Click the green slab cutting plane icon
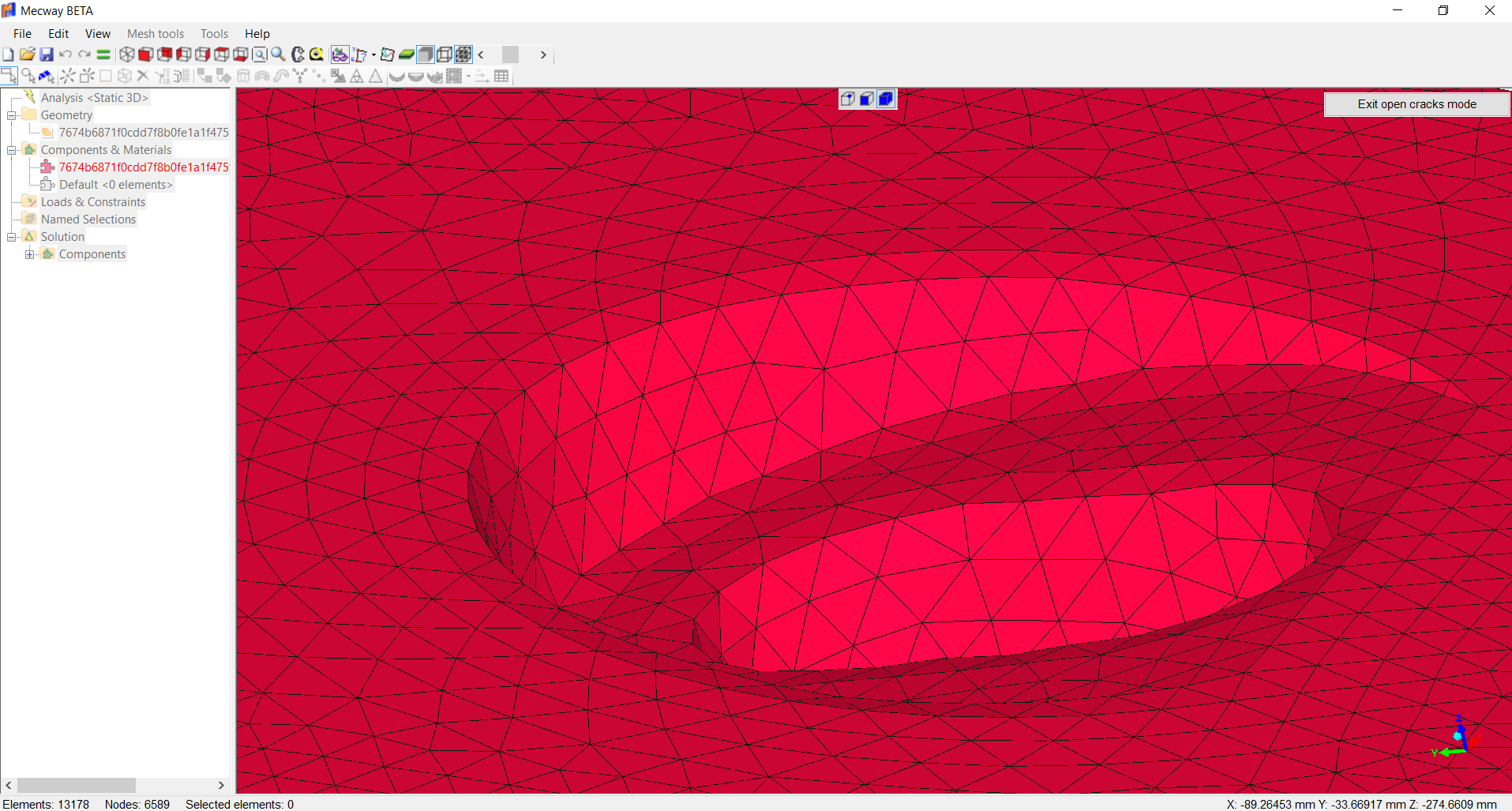This screenshot has width=1512, height=811. tap(406, 54)
